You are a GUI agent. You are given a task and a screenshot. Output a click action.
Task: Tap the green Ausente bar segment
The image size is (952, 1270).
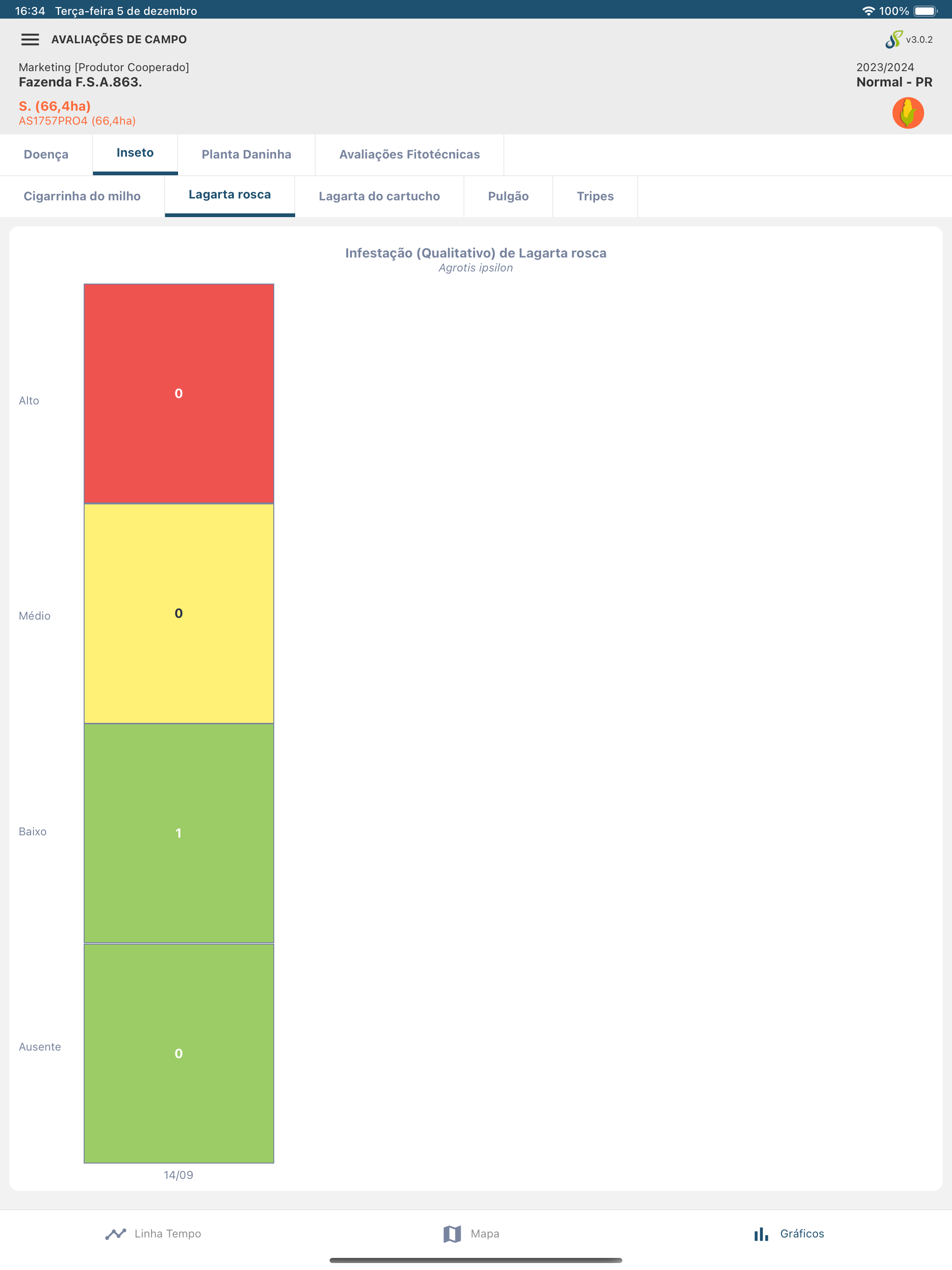click(178, 1053)
